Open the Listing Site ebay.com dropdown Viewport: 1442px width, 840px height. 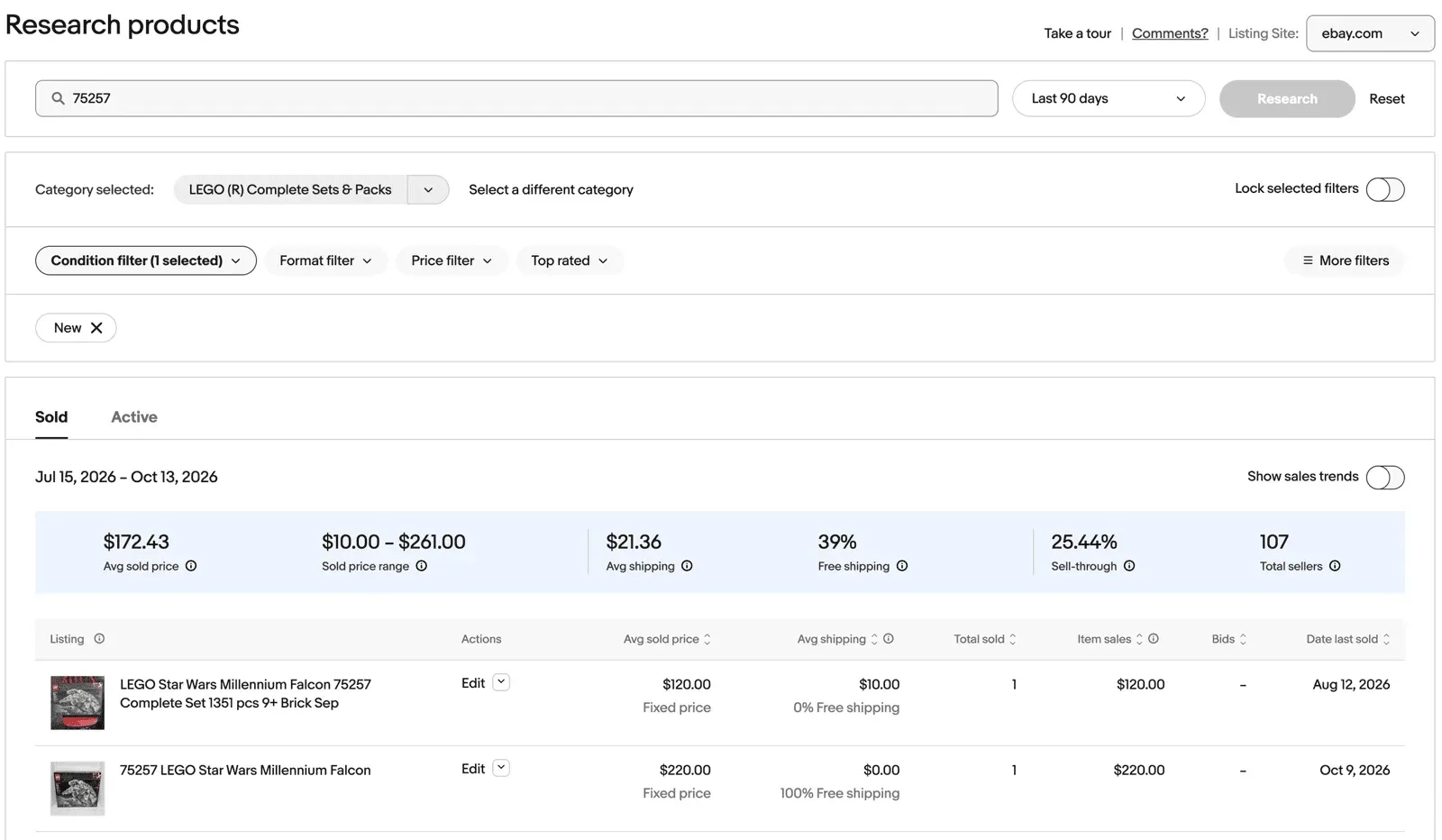point(1370,33)
